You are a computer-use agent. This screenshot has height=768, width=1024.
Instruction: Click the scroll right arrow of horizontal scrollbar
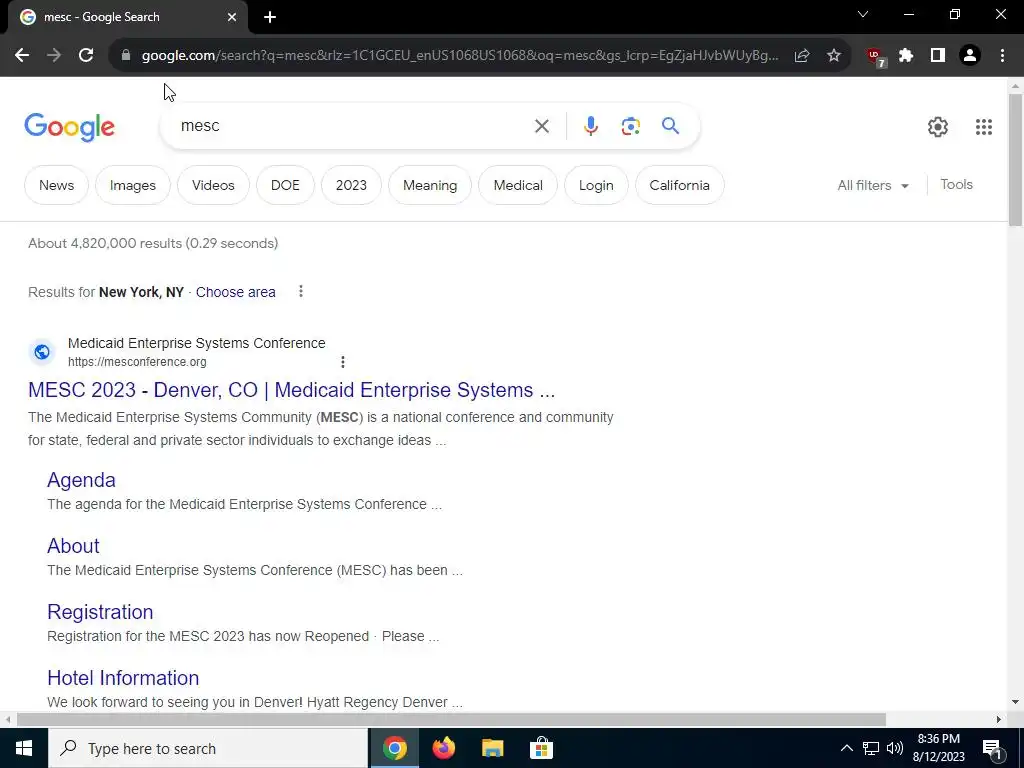999,720
